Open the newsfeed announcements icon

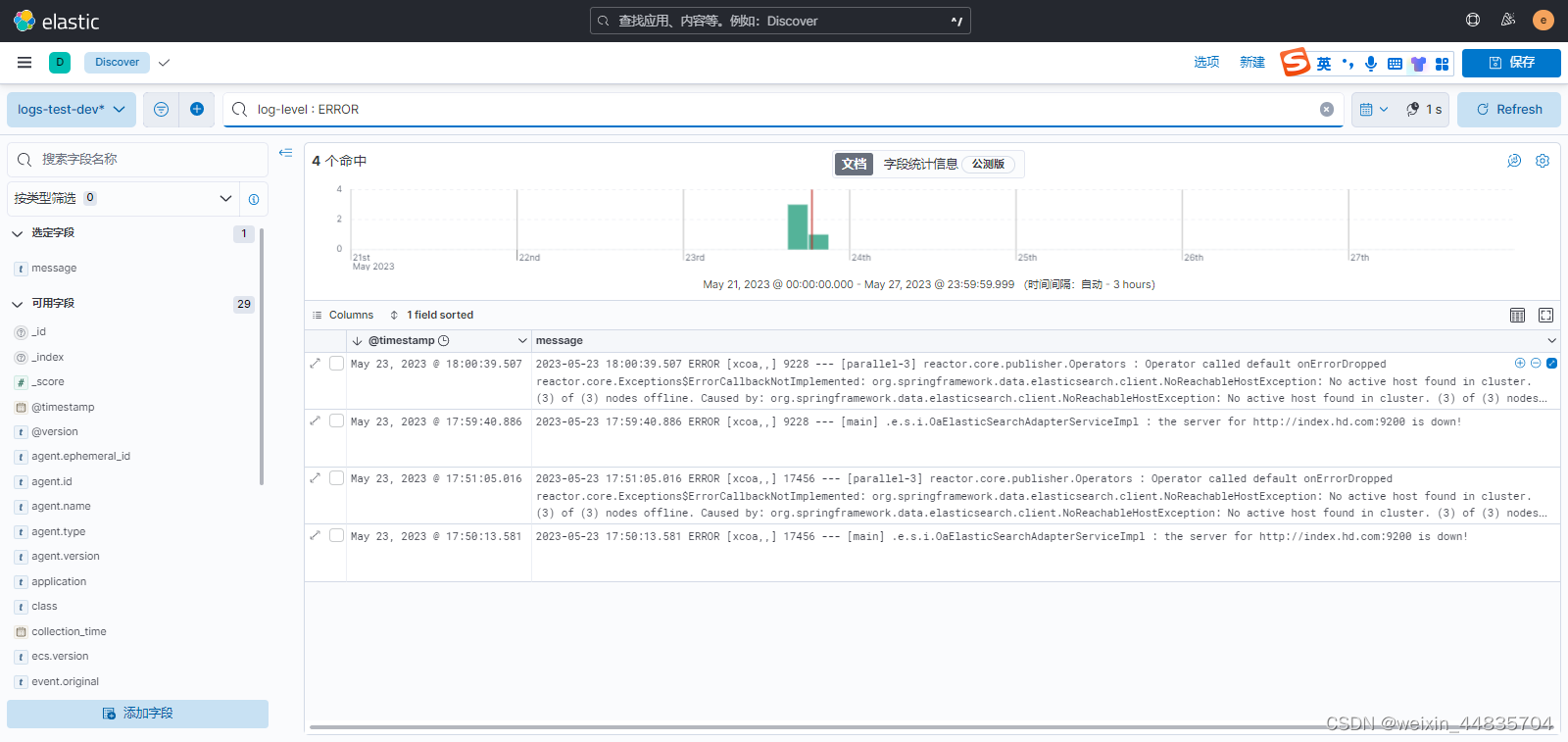tap(1508, 20)
